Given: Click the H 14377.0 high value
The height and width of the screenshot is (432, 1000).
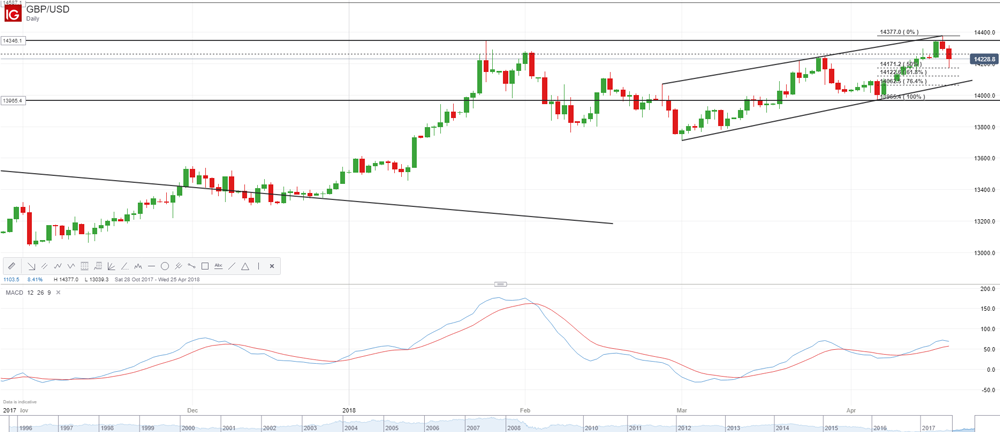Looking at the screenshot, I should tap(66, 279).
